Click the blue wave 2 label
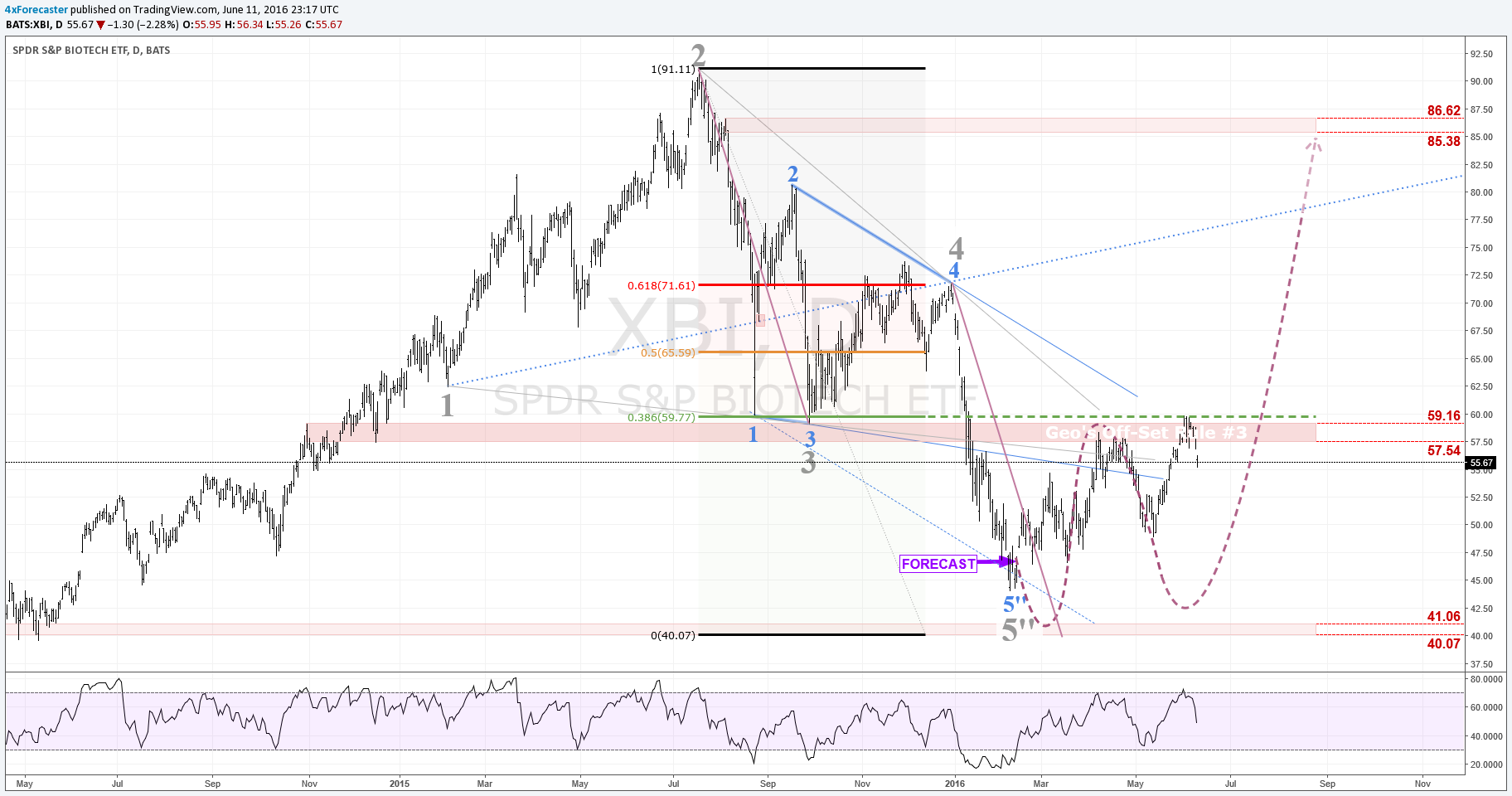This screenshot has height=796, width=1512. coord(792,173)
